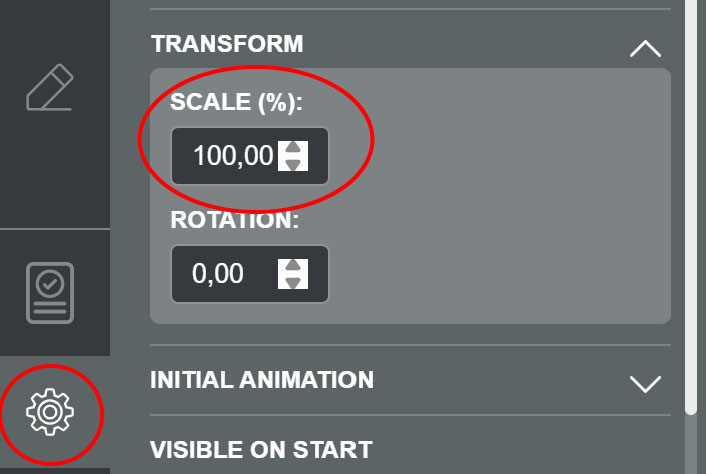Open the checklist document sidebar icon

pos(50,293)
